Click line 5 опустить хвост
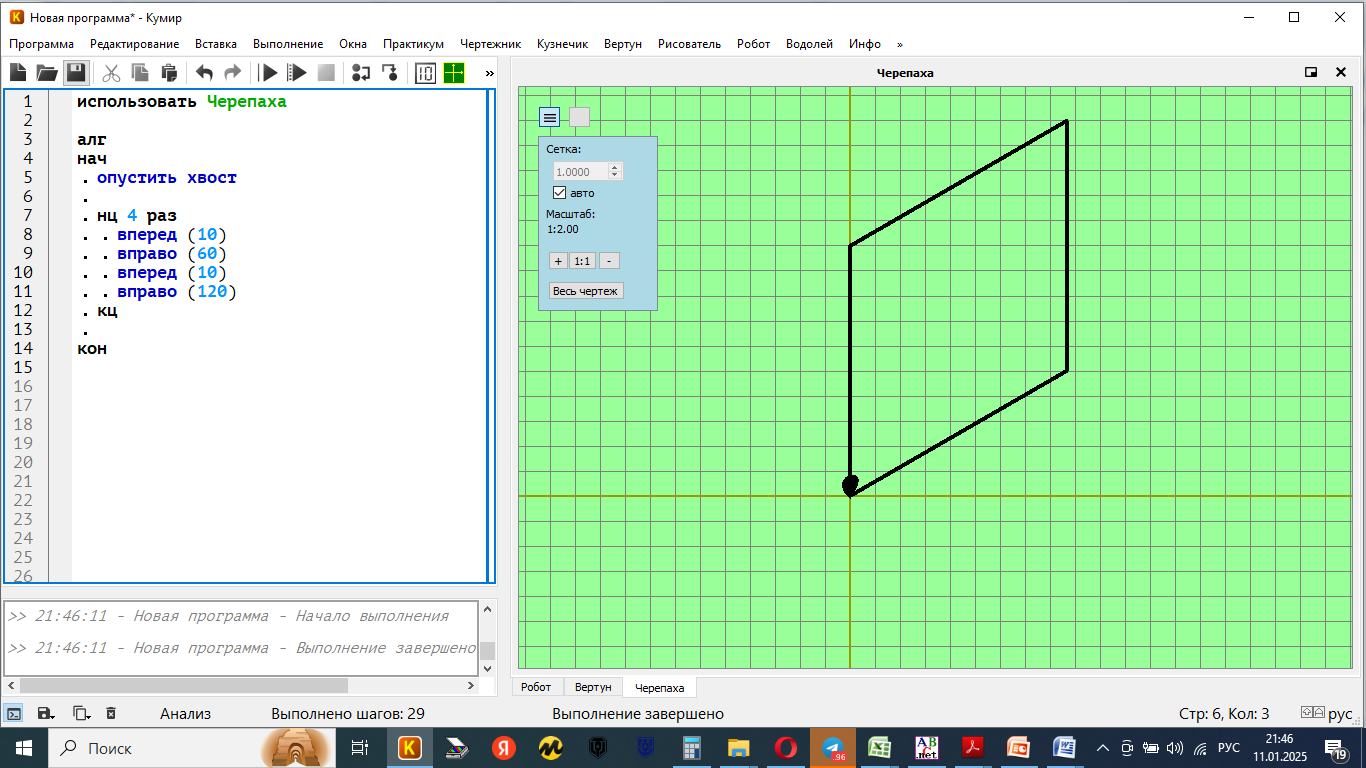This screenshot has width=1366, height=768. pyautogui.click(x=167, y=178)
